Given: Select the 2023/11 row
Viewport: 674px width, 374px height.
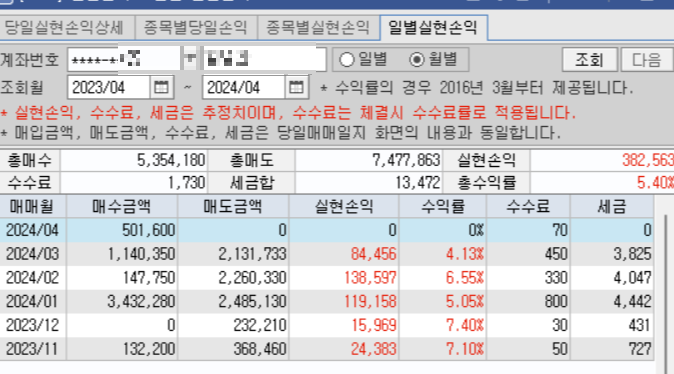Looking at the screenshot, I should 327,349.
